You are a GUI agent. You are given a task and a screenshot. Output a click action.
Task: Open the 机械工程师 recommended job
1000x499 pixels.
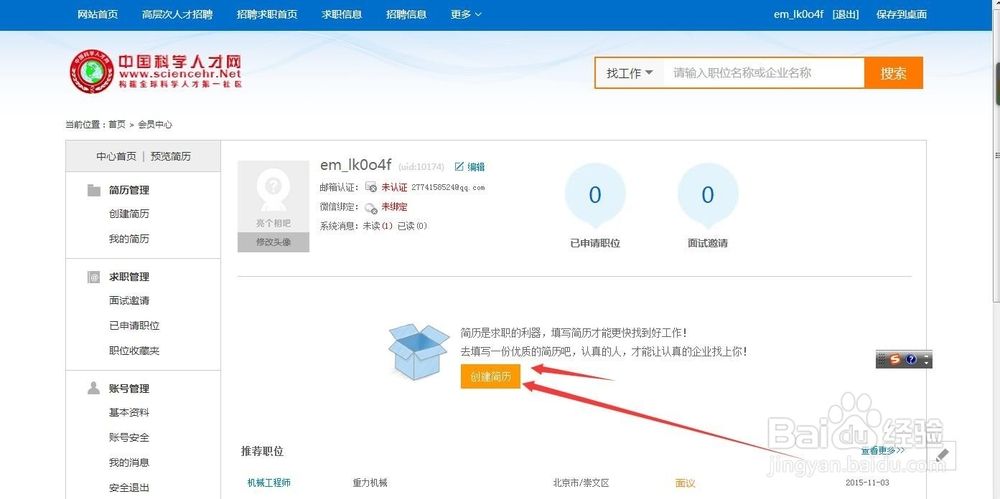(268, 483)
